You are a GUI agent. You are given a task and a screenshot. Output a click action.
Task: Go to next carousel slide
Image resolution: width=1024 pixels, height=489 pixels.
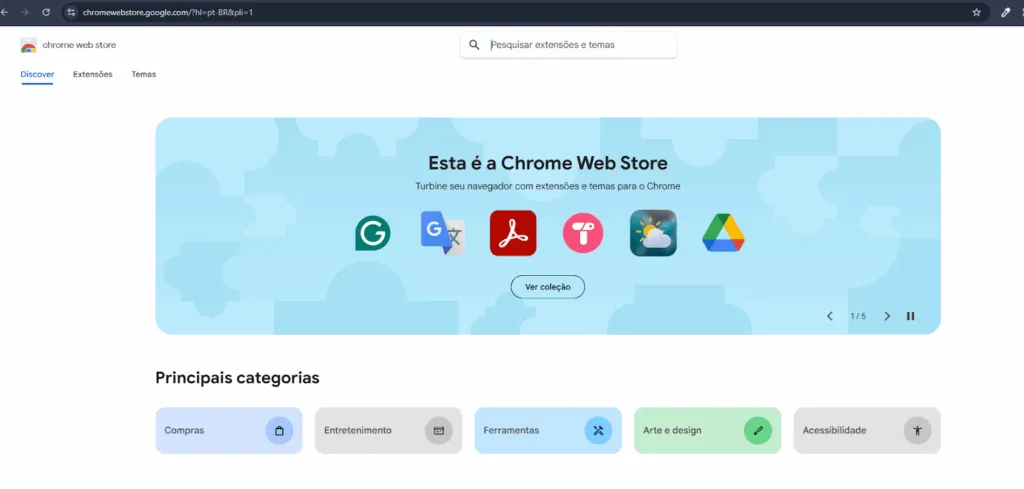[x=887, y=316]
